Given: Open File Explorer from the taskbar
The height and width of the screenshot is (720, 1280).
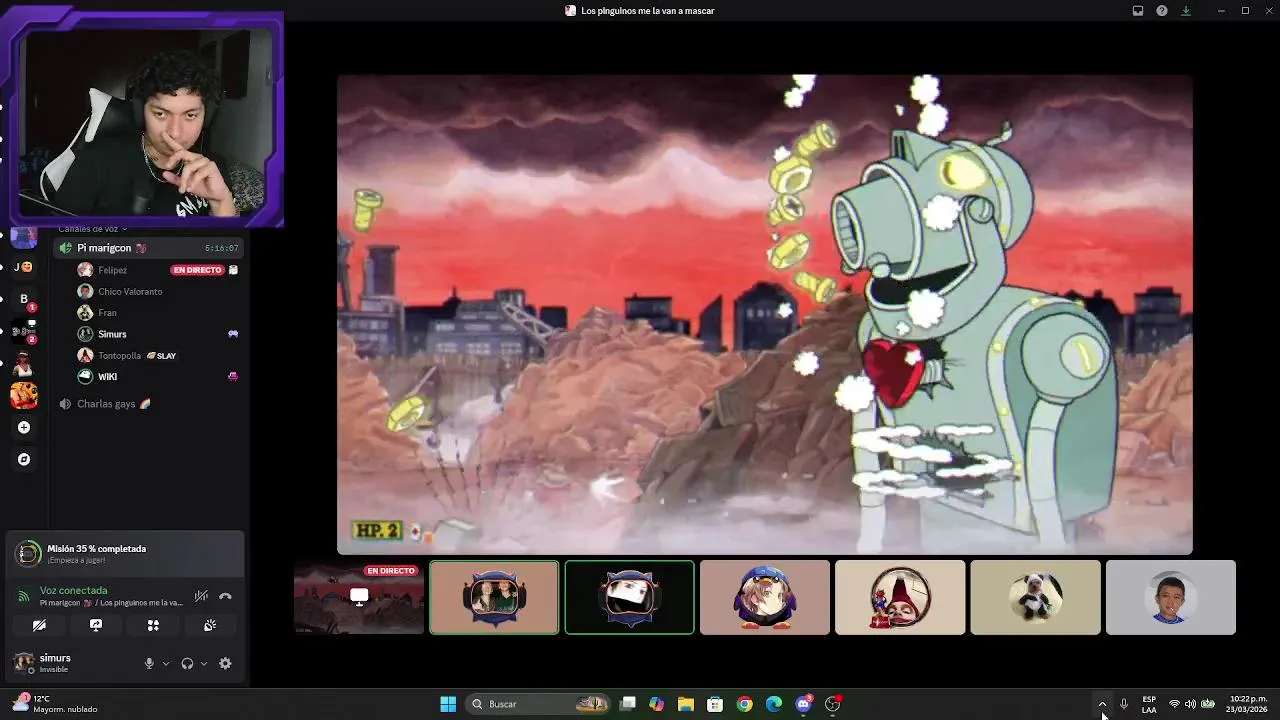Looking at the screenshot, I should (x=685, y=704).
